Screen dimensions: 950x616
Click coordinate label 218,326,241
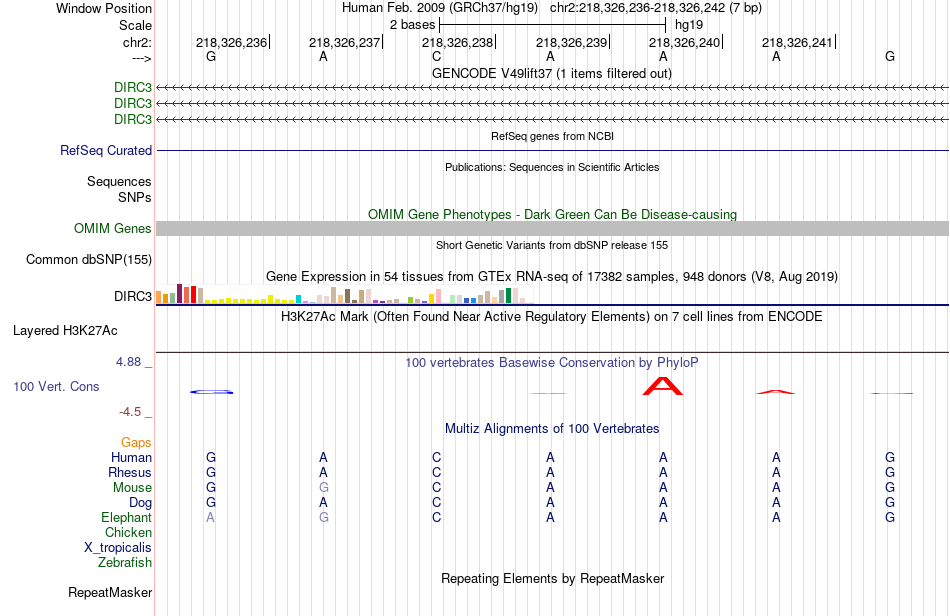[797, 42]
